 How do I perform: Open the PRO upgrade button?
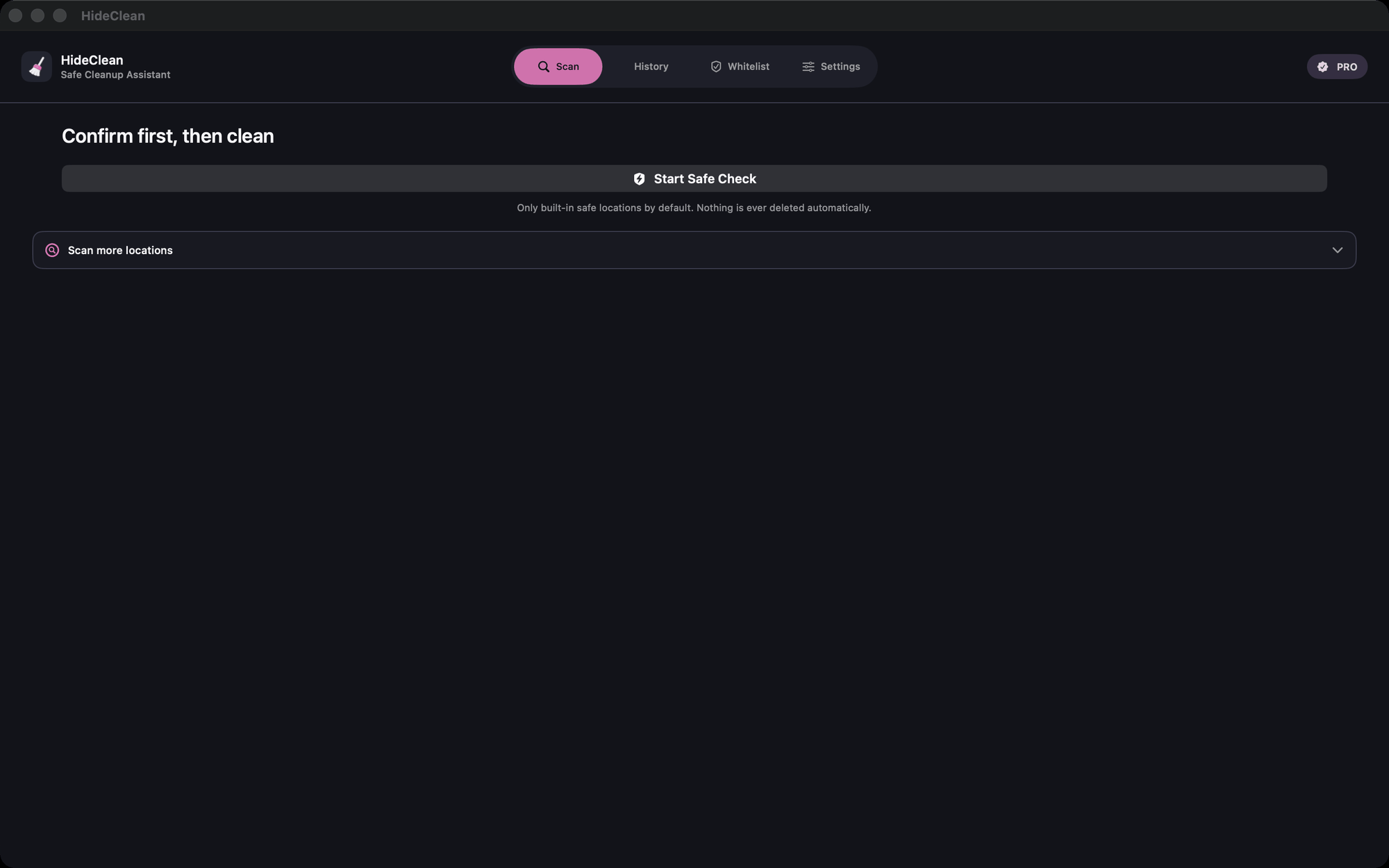click(x=1337, y=67)
